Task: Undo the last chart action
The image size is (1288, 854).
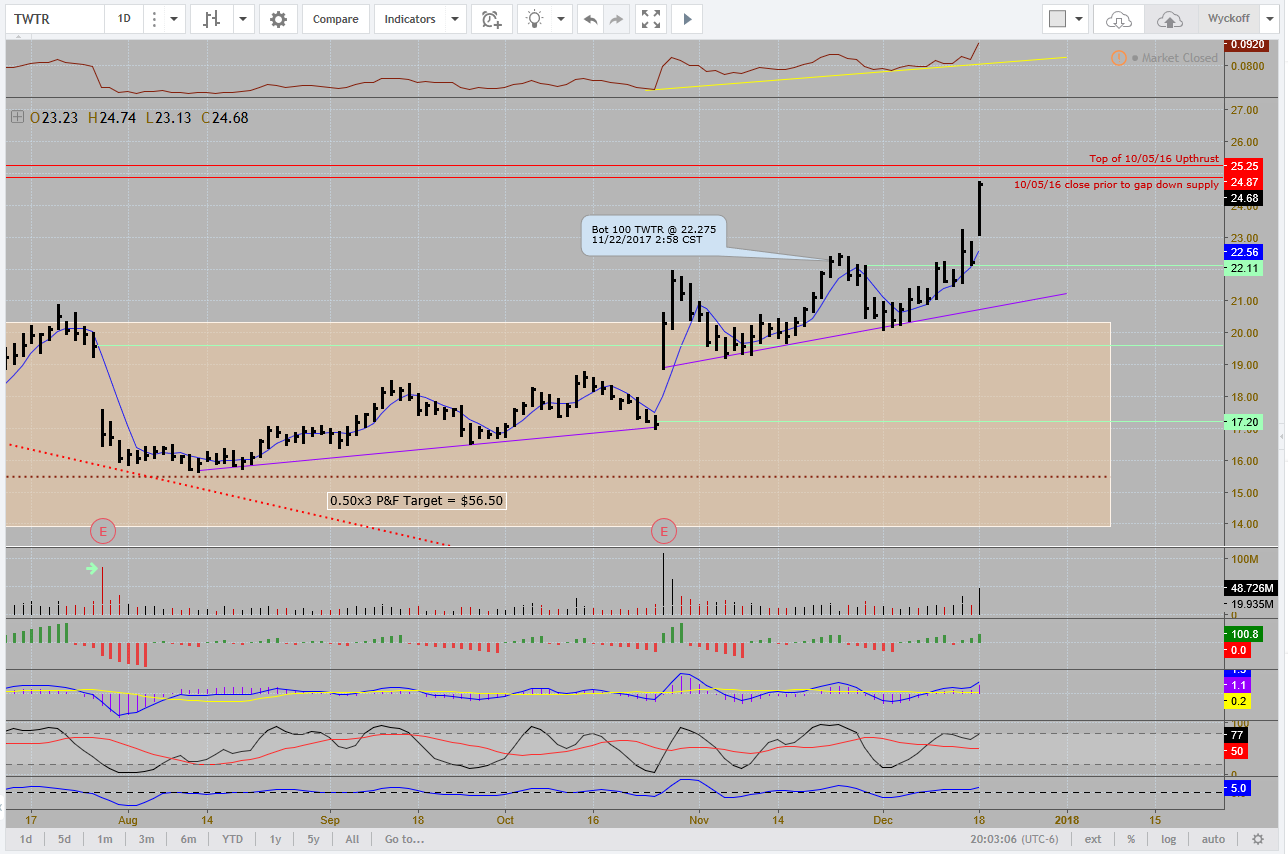Action: (x=591, y=19)
